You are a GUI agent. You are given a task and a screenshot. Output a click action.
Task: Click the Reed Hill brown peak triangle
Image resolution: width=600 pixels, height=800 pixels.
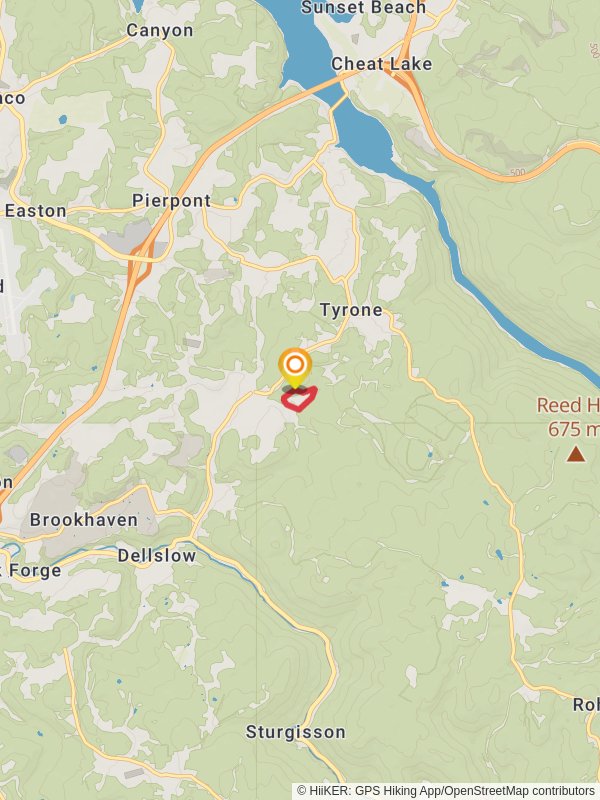point(576,454)
